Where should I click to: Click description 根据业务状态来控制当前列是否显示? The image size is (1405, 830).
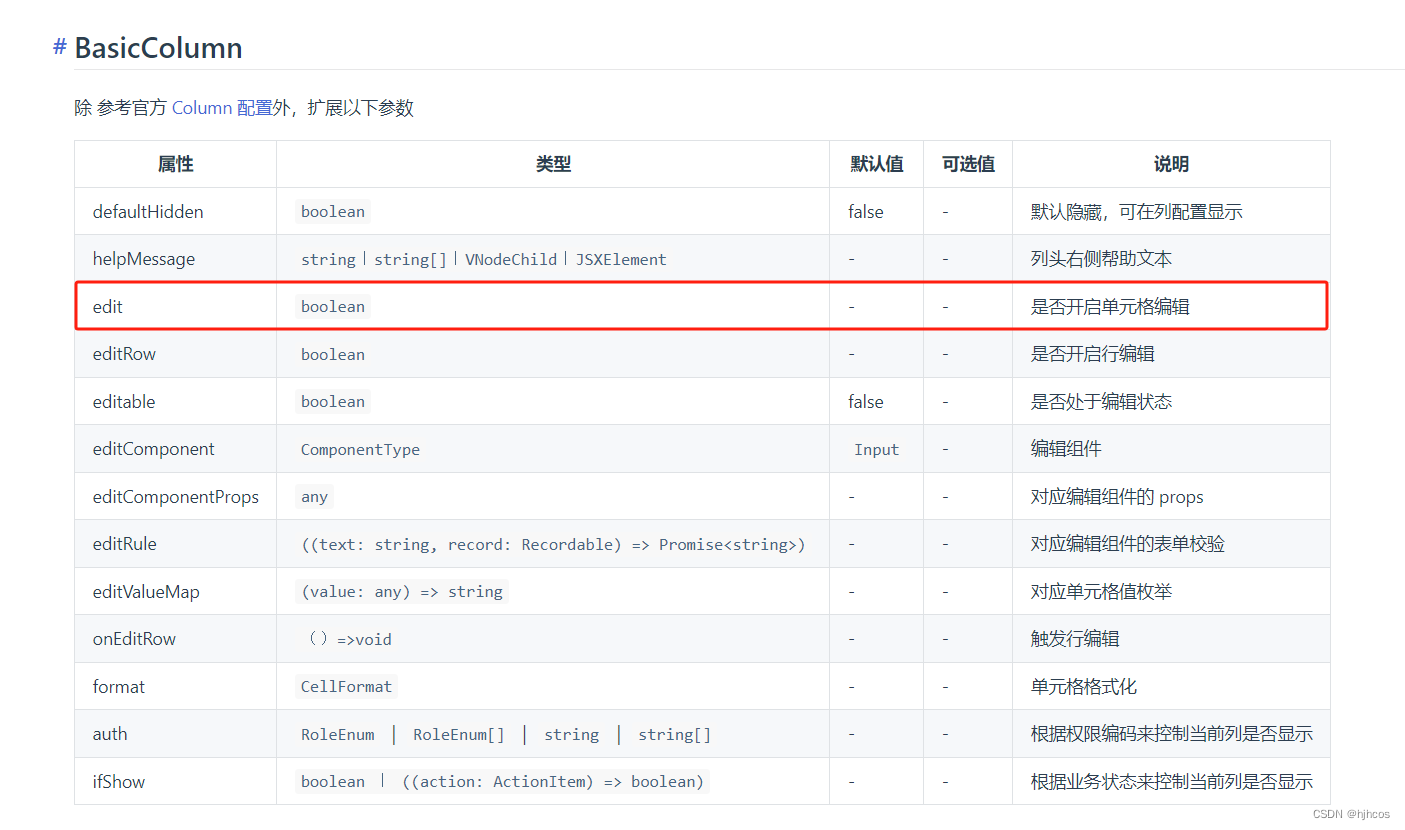pyautogui.click(x=1172, y=782)
